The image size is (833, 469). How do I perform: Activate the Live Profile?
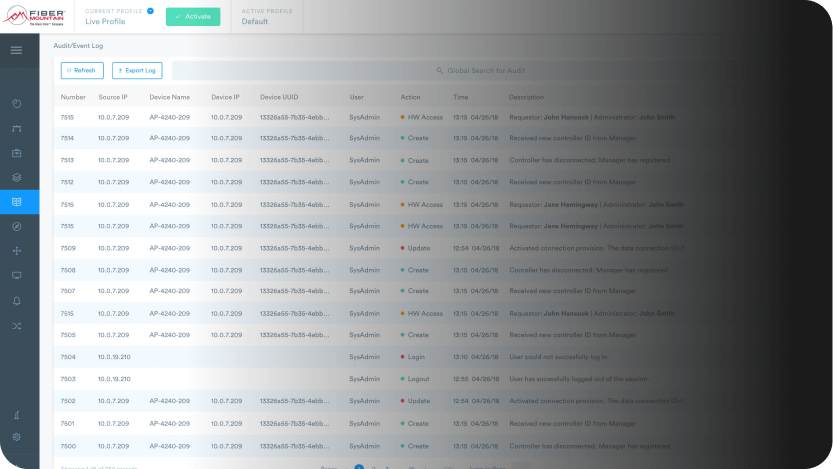193,16
